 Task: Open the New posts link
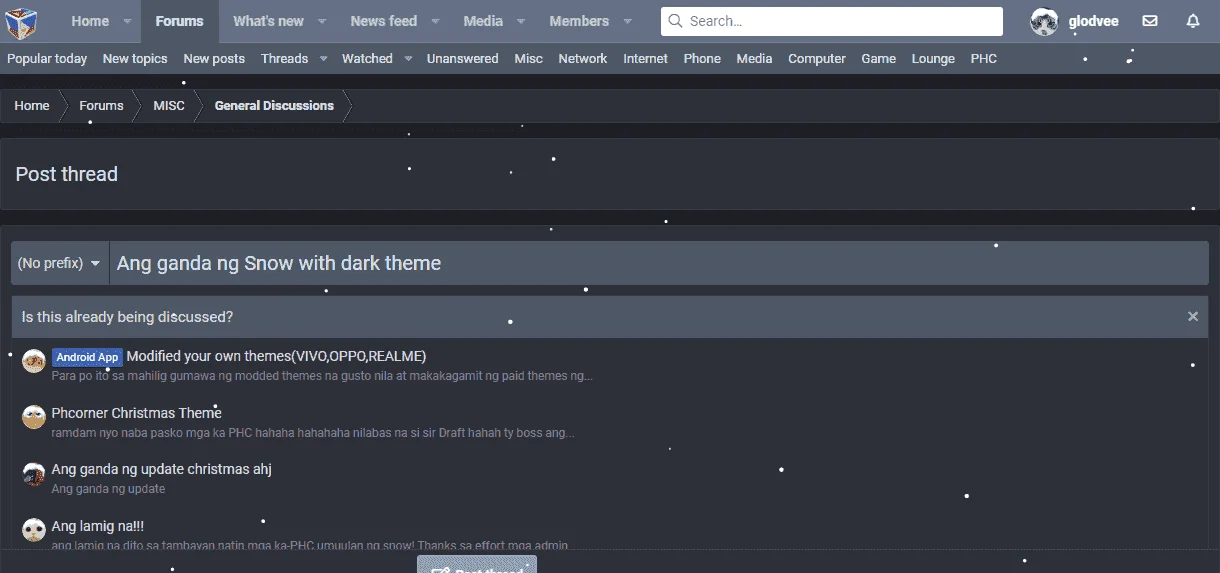(214, 59)
